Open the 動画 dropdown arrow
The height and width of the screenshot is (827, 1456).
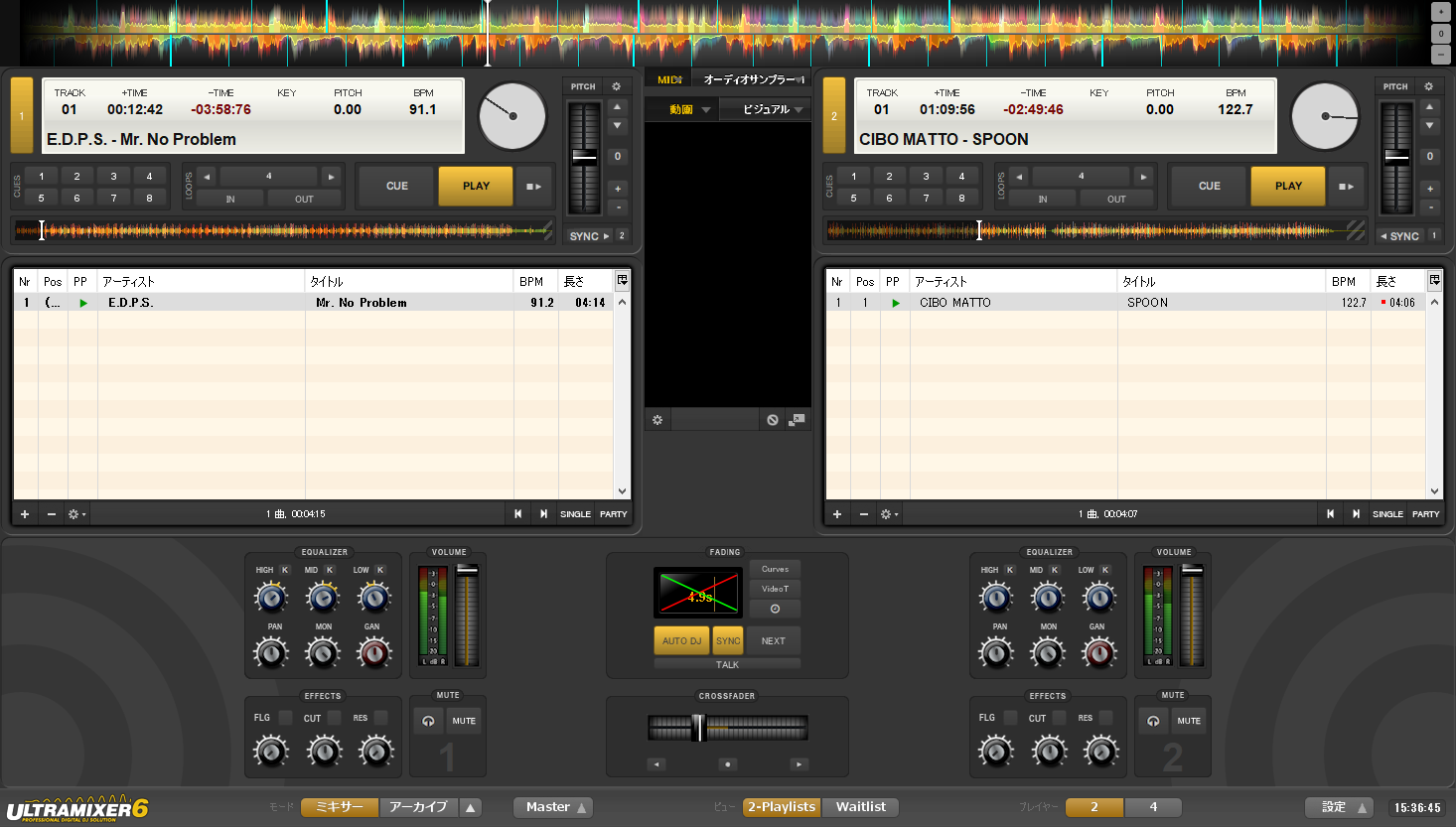[x=706, y=110]
